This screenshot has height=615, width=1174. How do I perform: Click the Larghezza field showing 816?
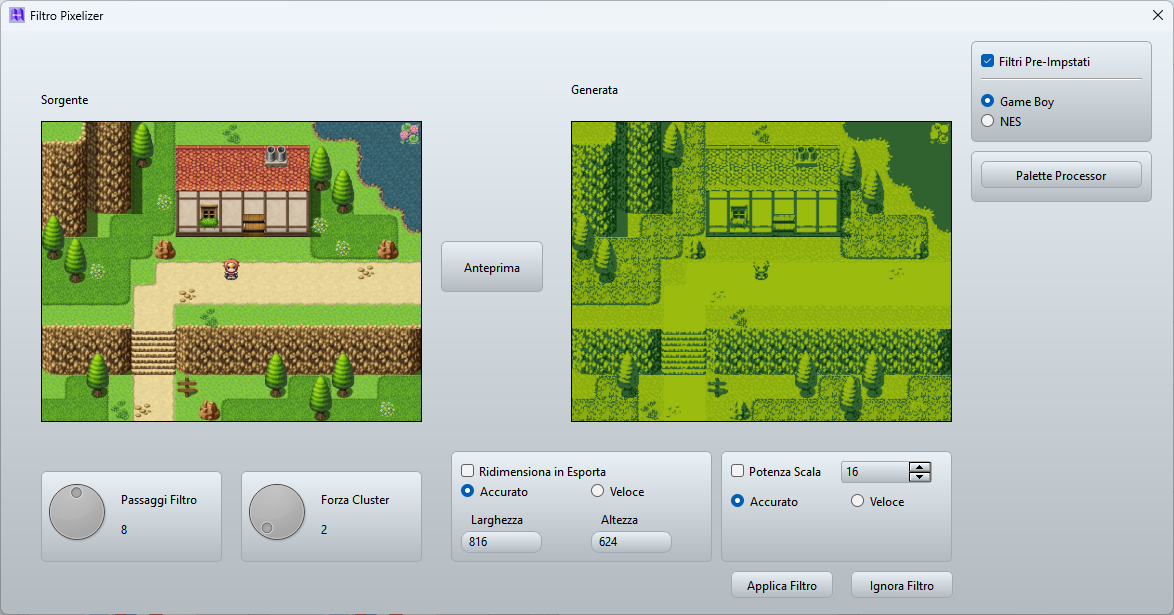point(501,542)
